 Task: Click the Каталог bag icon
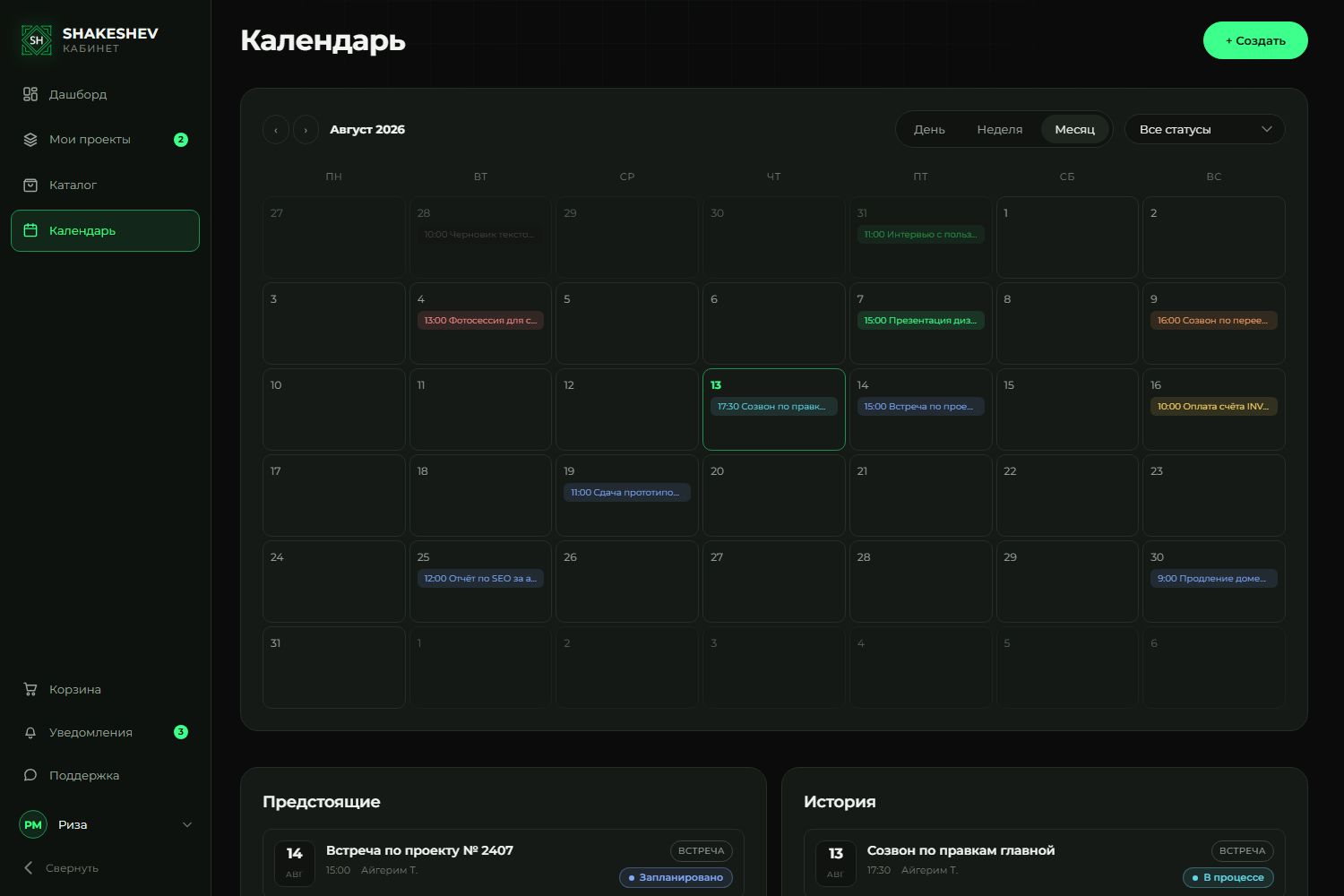(x=30, y=185)
